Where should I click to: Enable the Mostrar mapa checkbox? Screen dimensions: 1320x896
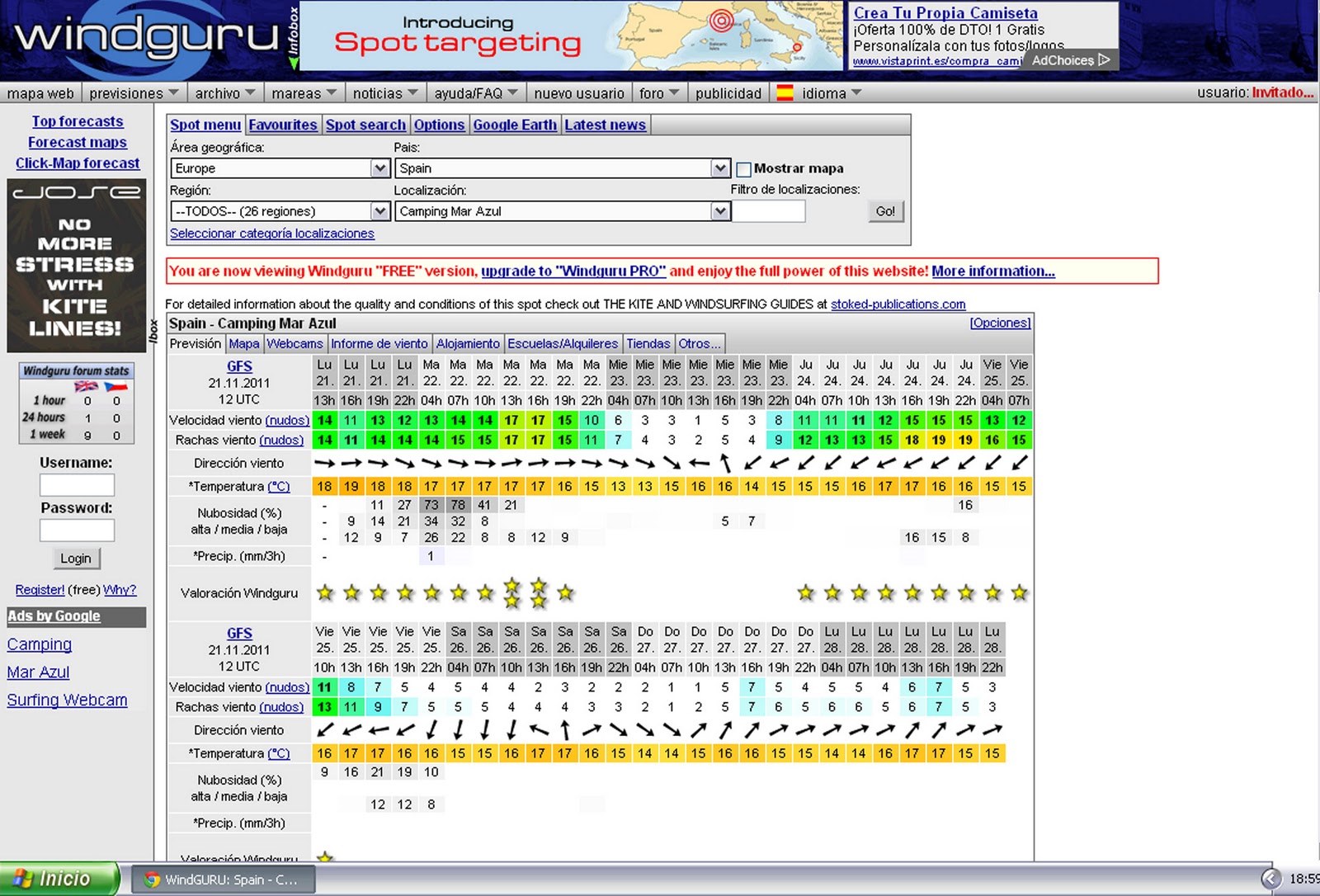point(743,169)
